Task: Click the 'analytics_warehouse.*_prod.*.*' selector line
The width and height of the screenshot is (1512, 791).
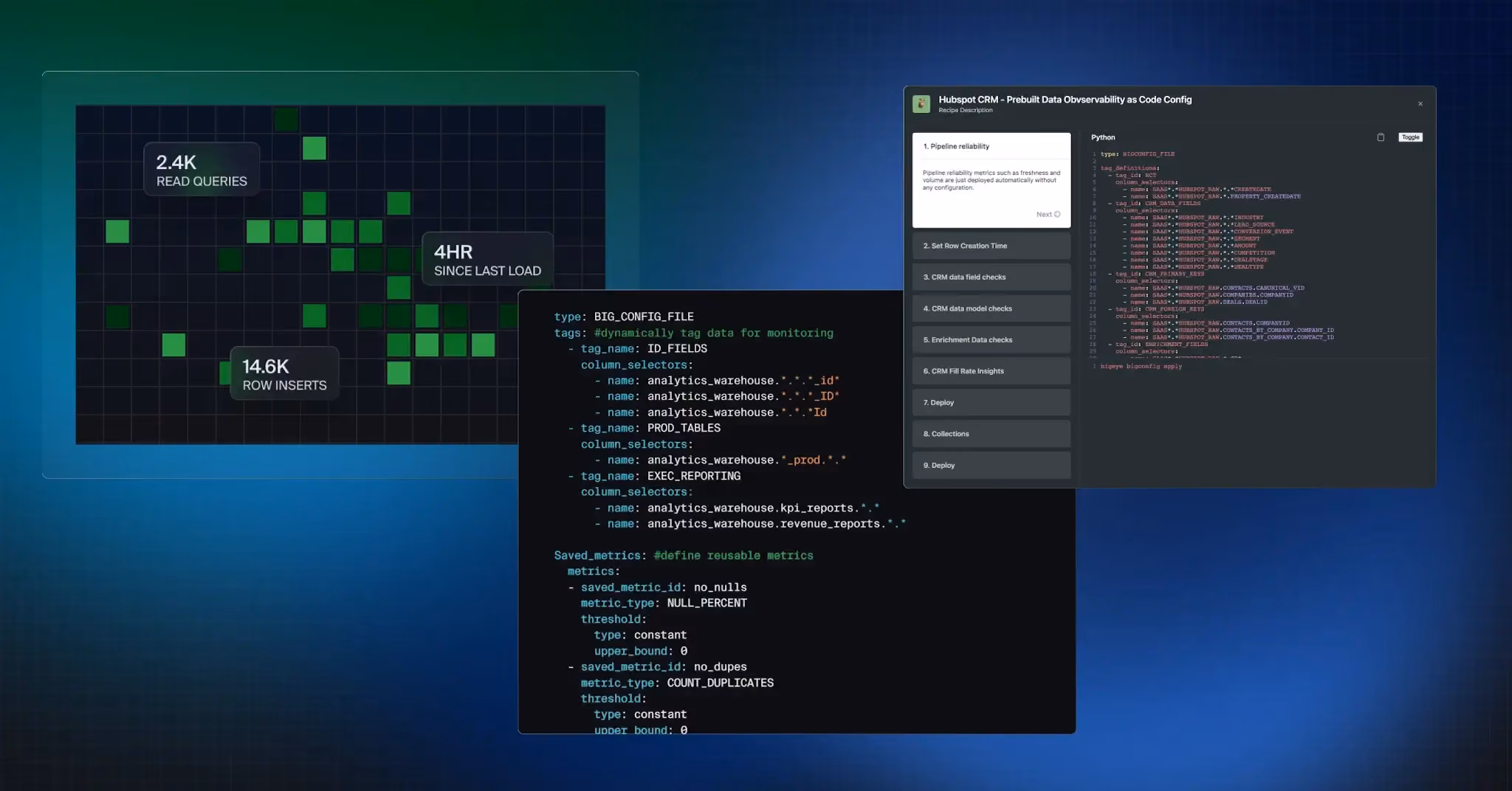Action: pos(720,460)
